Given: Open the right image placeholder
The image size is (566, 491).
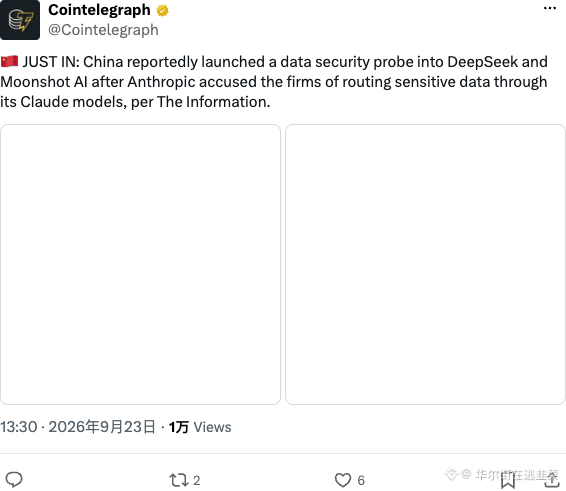Looking at the screenshot, I should tap(425, 264).
